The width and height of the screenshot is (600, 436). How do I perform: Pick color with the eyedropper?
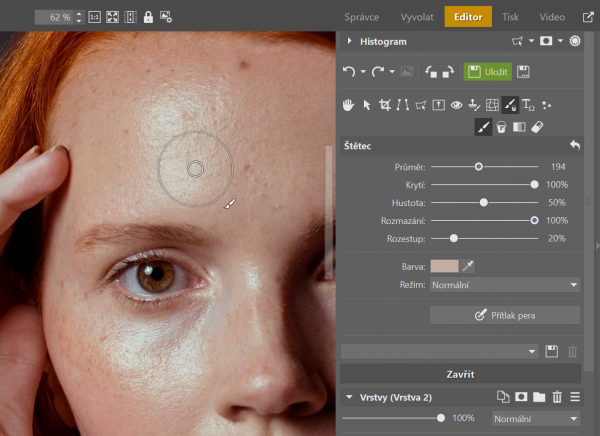point(468,266)
